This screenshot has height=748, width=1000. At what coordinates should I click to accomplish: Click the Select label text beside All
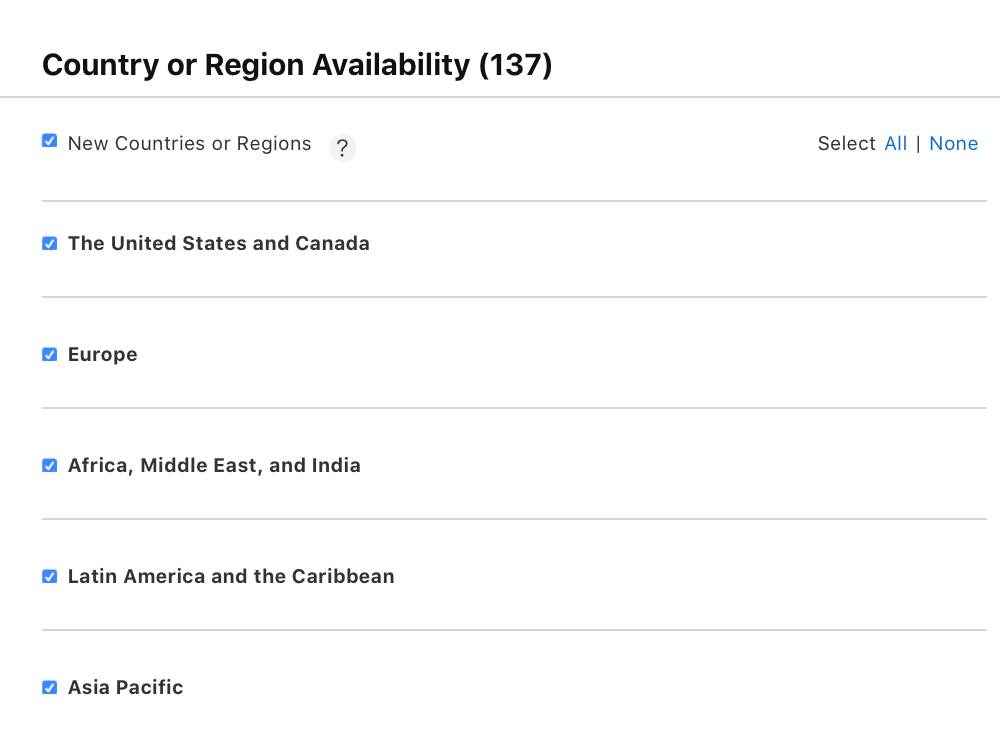846,143
